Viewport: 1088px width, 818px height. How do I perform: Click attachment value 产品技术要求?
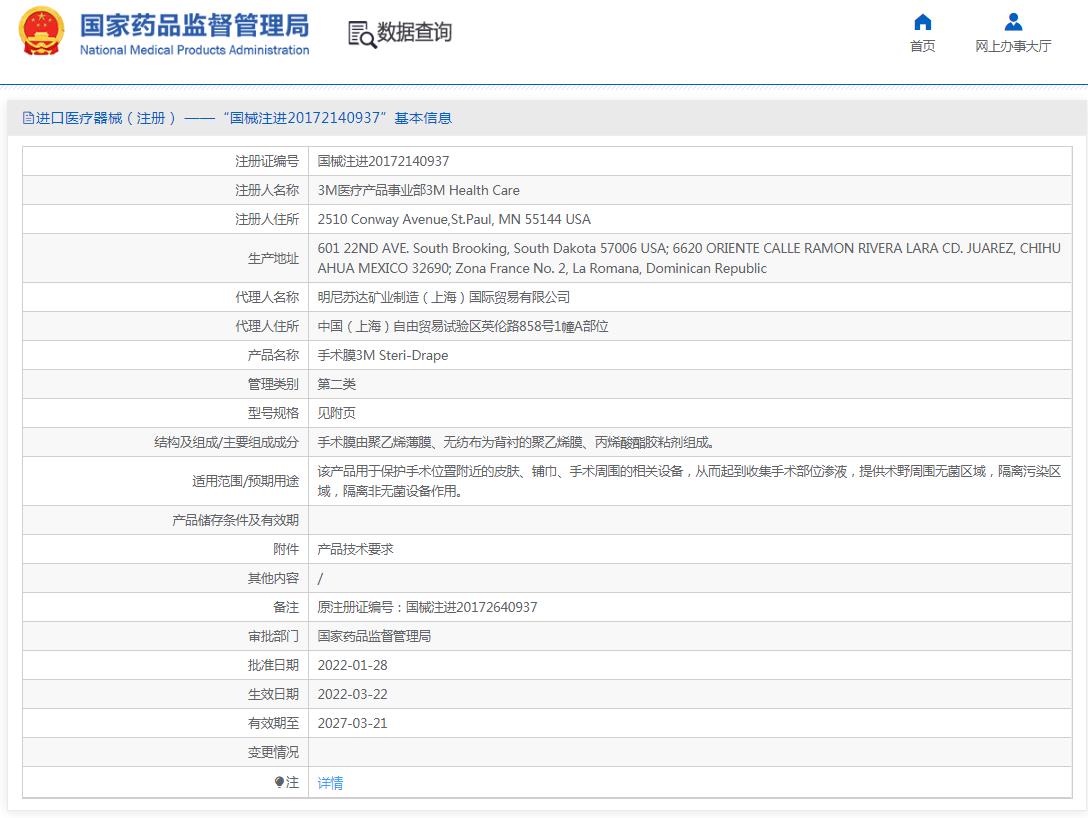click(355, 549)
